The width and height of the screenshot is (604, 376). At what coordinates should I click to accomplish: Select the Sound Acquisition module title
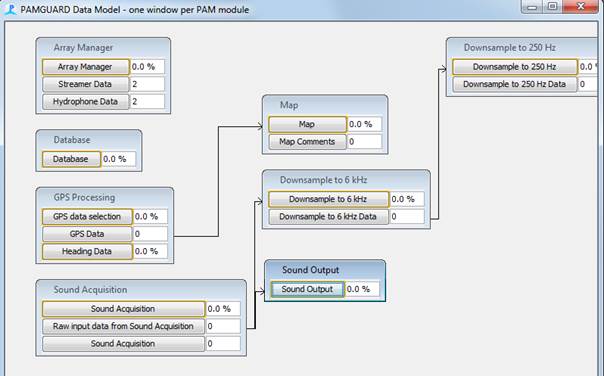coord(91,290)
